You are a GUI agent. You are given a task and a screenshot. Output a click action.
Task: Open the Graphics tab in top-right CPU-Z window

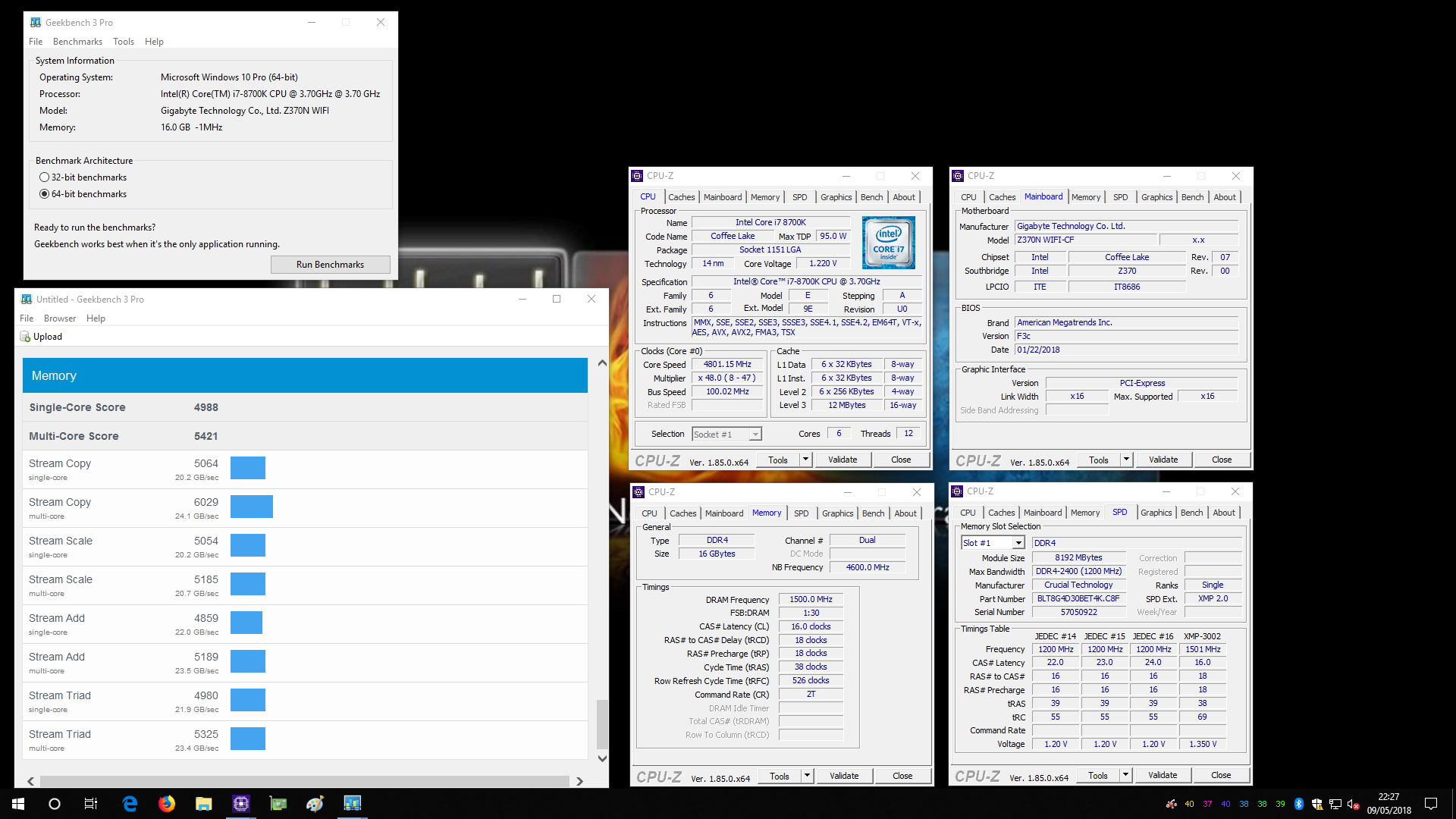click(x=1156, y=197)
